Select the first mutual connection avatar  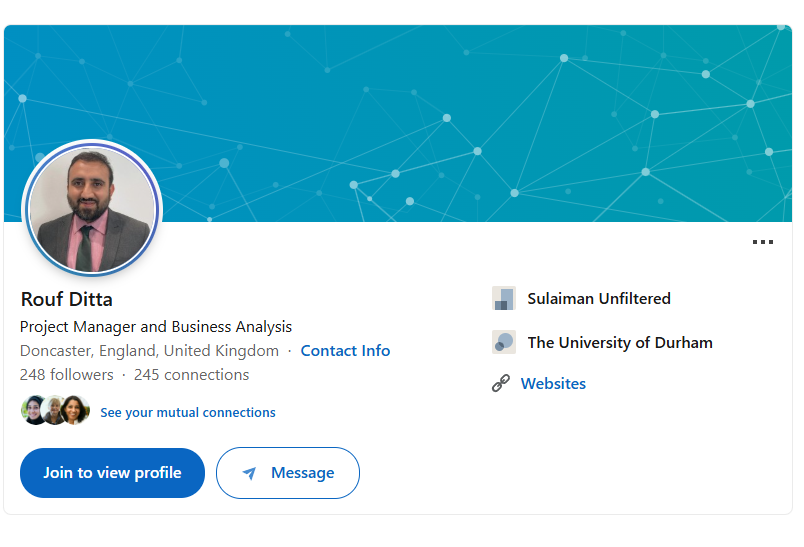pos(34,411)
